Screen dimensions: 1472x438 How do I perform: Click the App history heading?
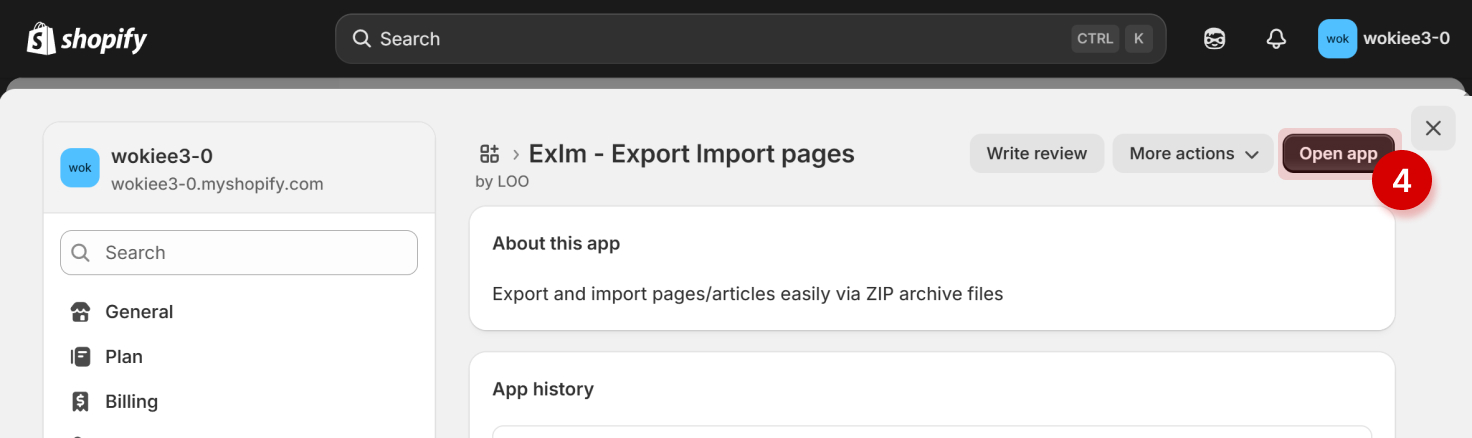[x=543, y=389]
